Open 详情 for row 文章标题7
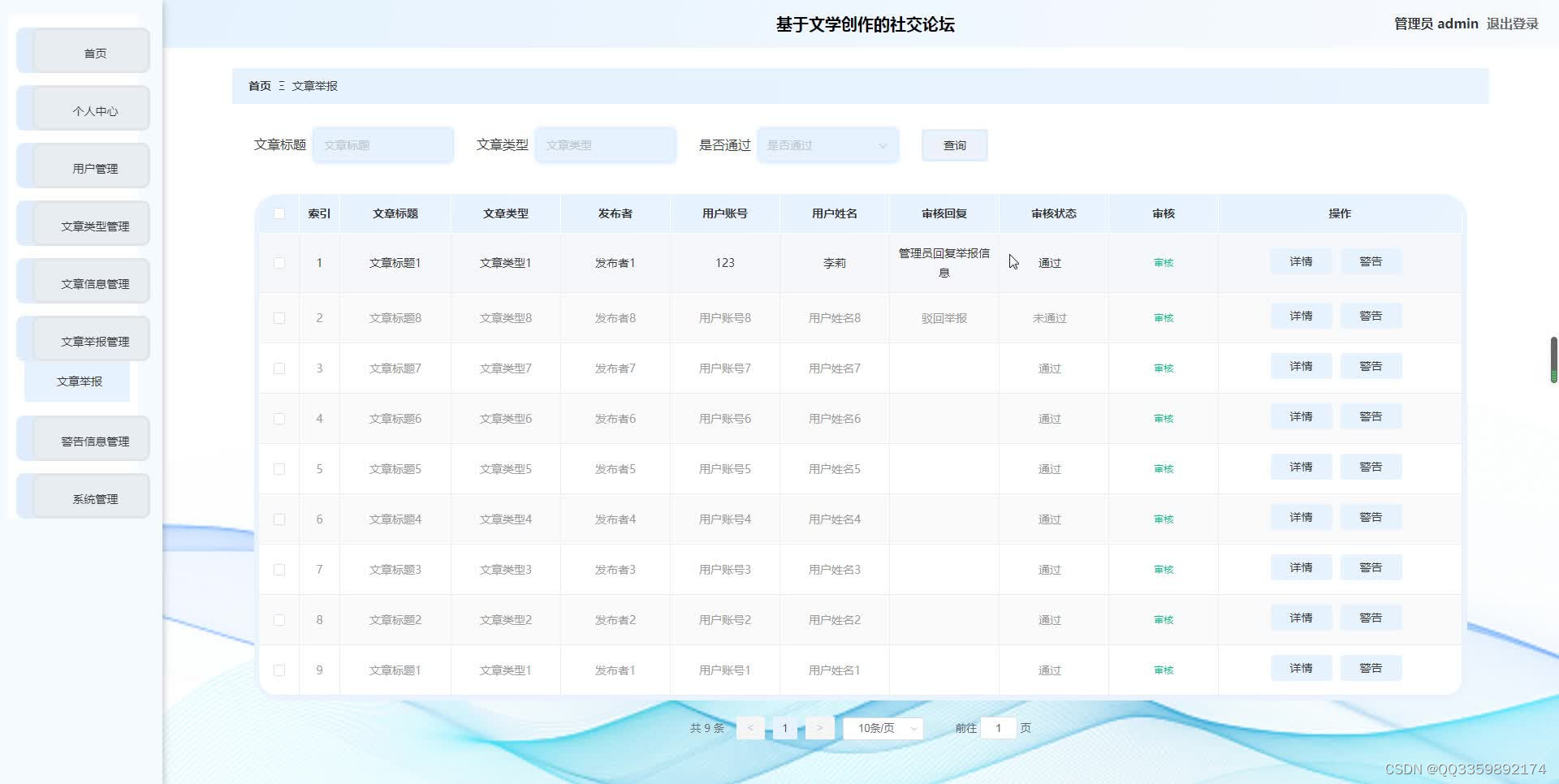The width and height of the screenshot is (1559, 784). pos(1301,366)
